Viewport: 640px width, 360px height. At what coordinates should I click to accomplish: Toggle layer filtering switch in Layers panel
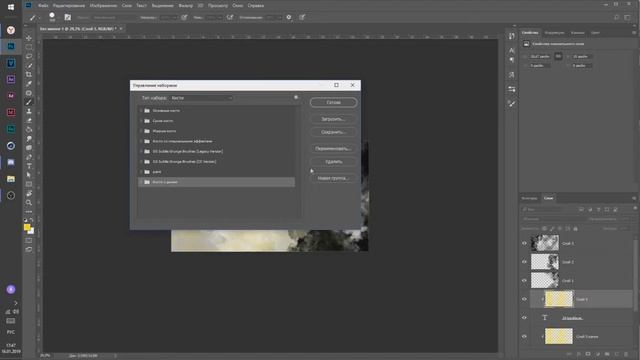(x=635, y=209)
